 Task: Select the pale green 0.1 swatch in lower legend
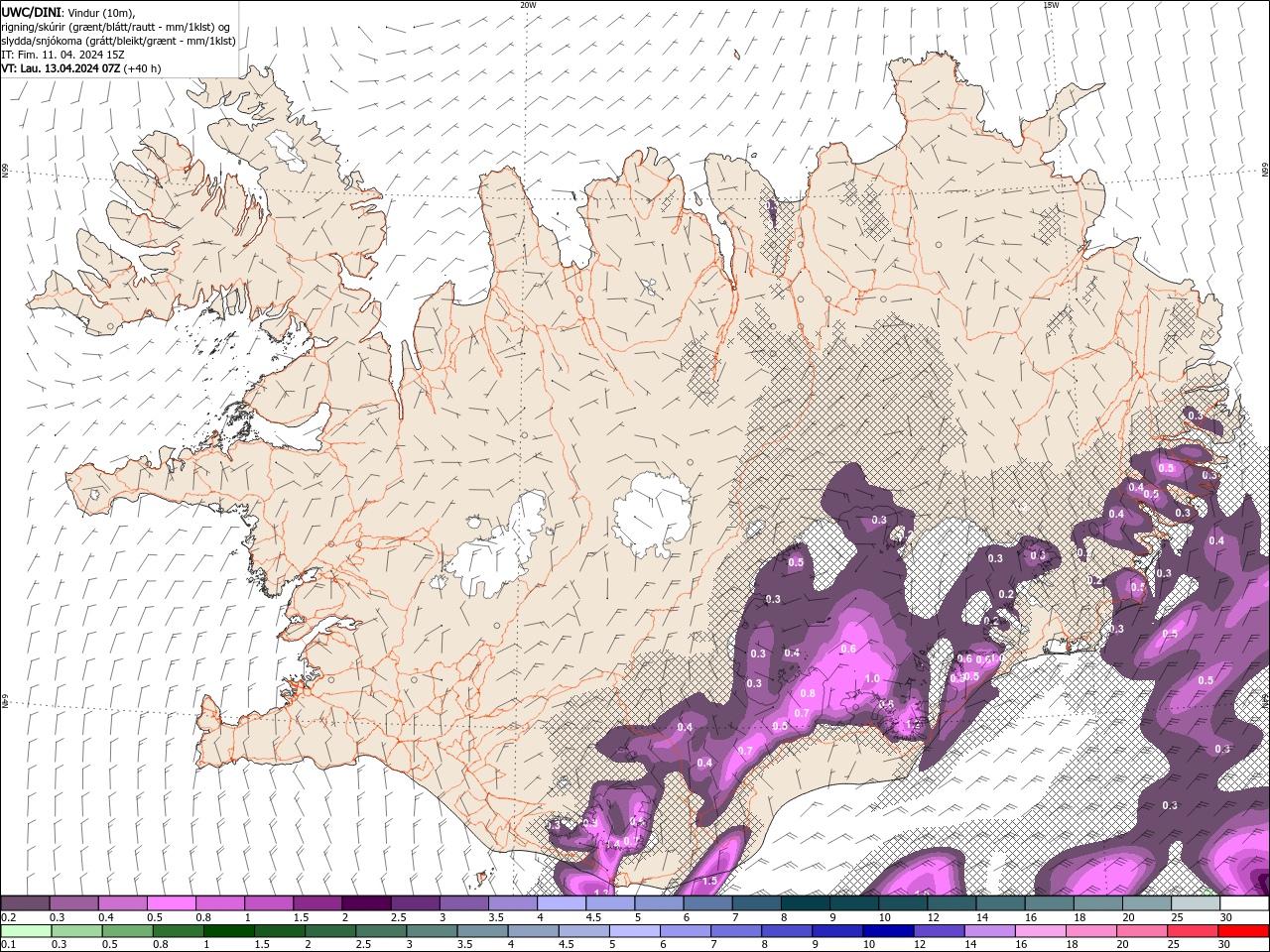coord(26,931)
